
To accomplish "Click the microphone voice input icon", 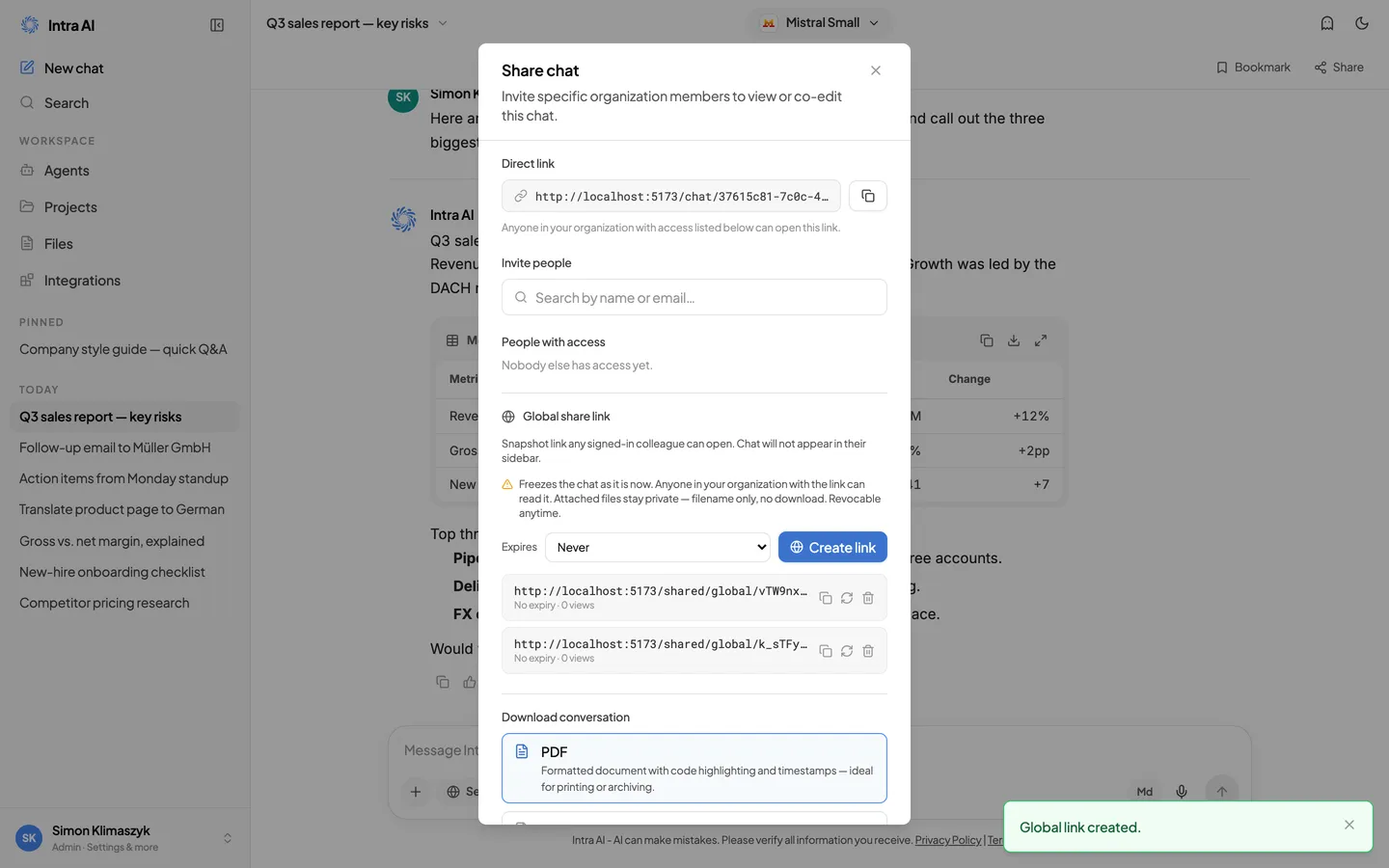I will 1182,792.
